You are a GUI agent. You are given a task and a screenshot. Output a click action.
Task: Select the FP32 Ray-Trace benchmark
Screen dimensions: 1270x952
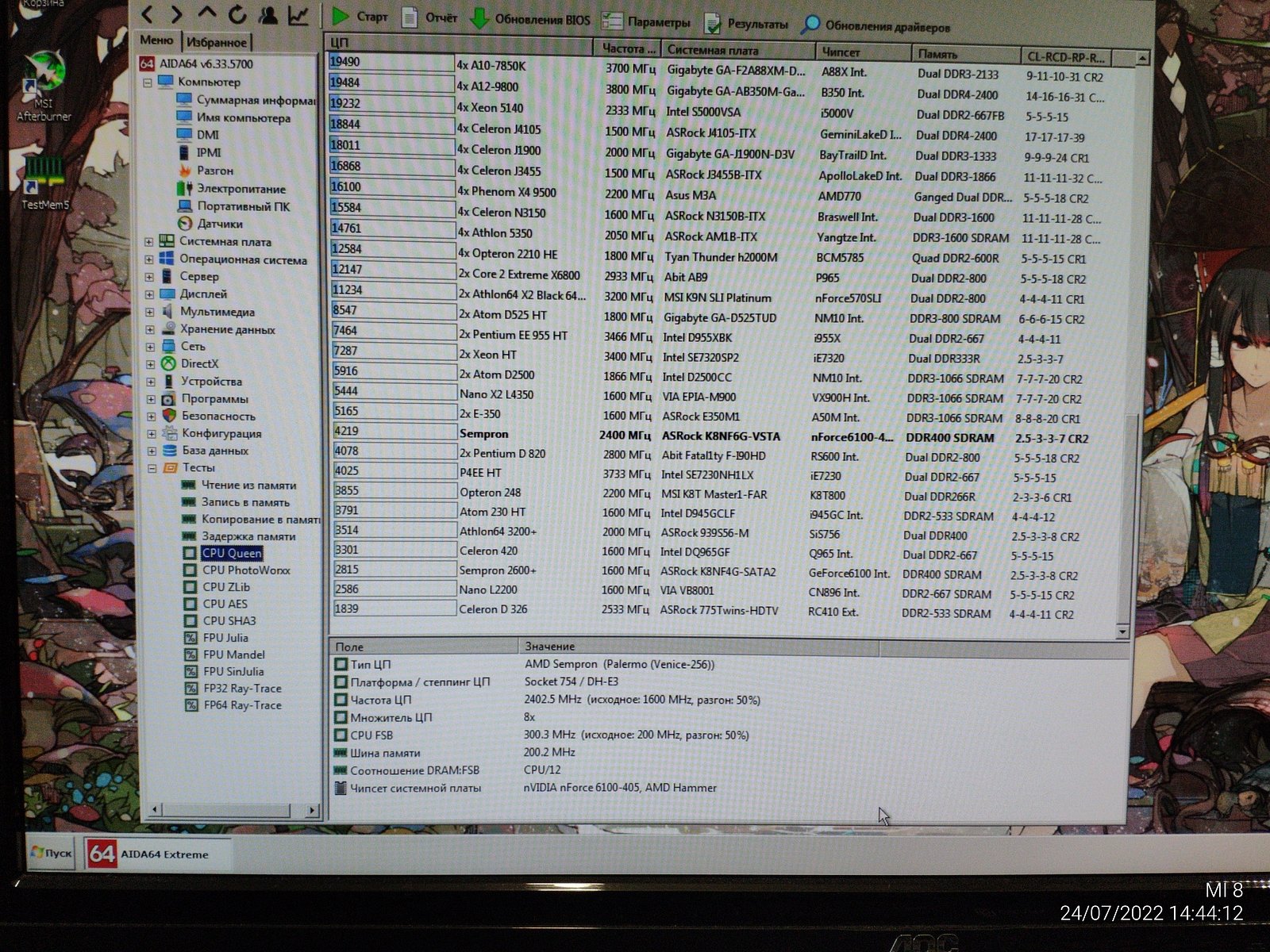(x=233, y=688)
